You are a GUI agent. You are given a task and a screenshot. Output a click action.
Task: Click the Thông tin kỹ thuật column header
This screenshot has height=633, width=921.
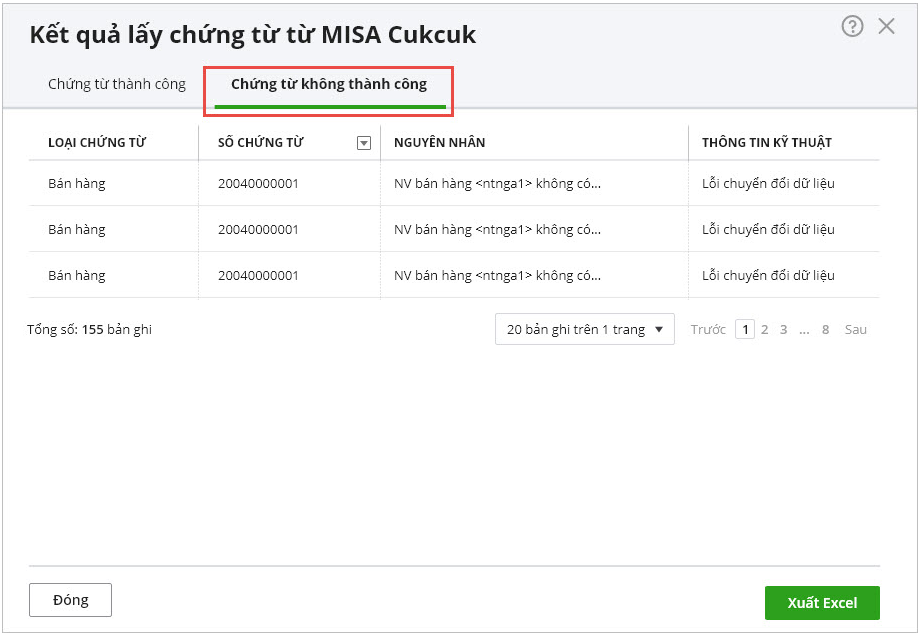point(767,143)
